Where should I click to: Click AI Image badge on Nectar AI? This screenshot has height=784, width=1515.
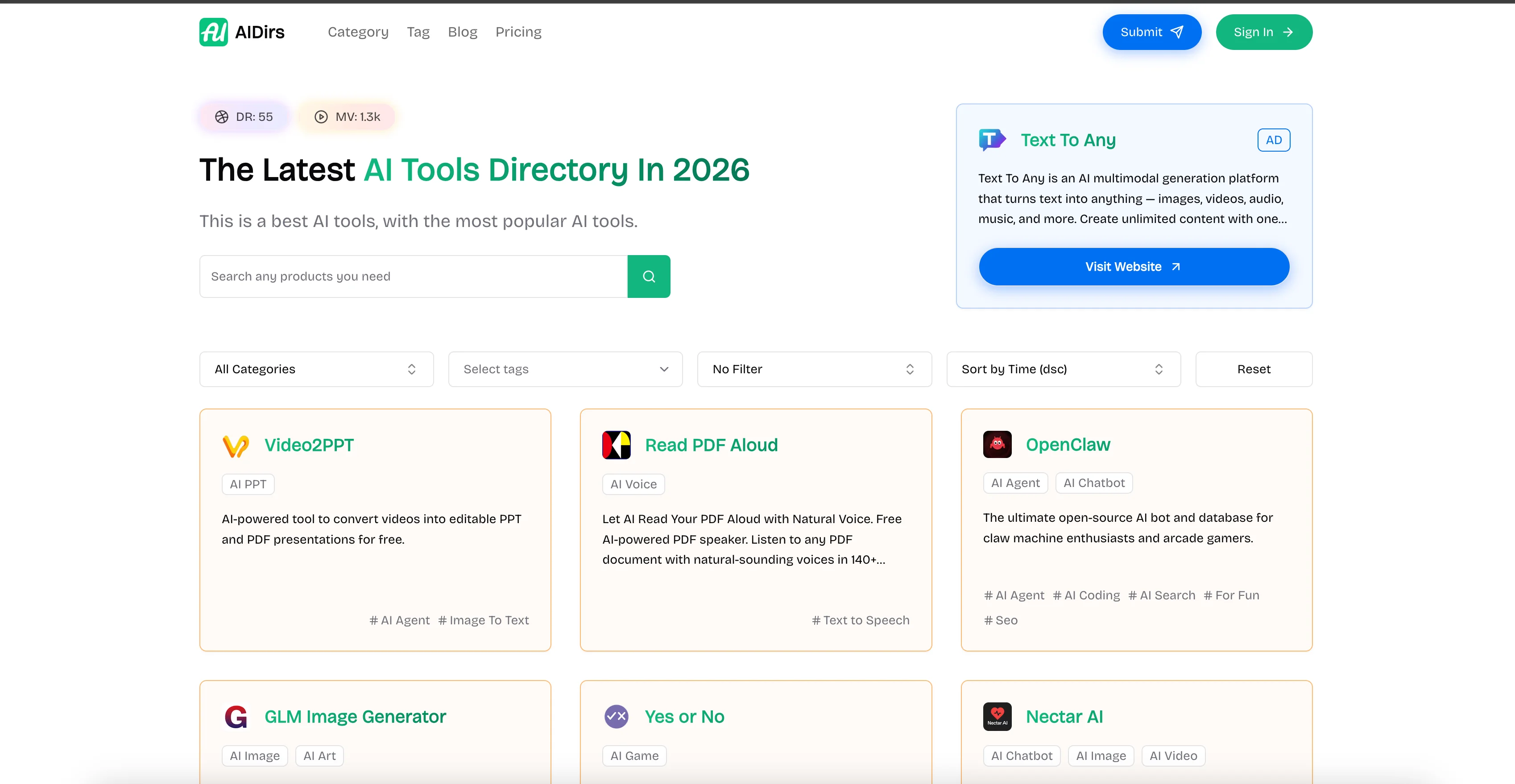pyautogui.click(x=1101, y=756)
